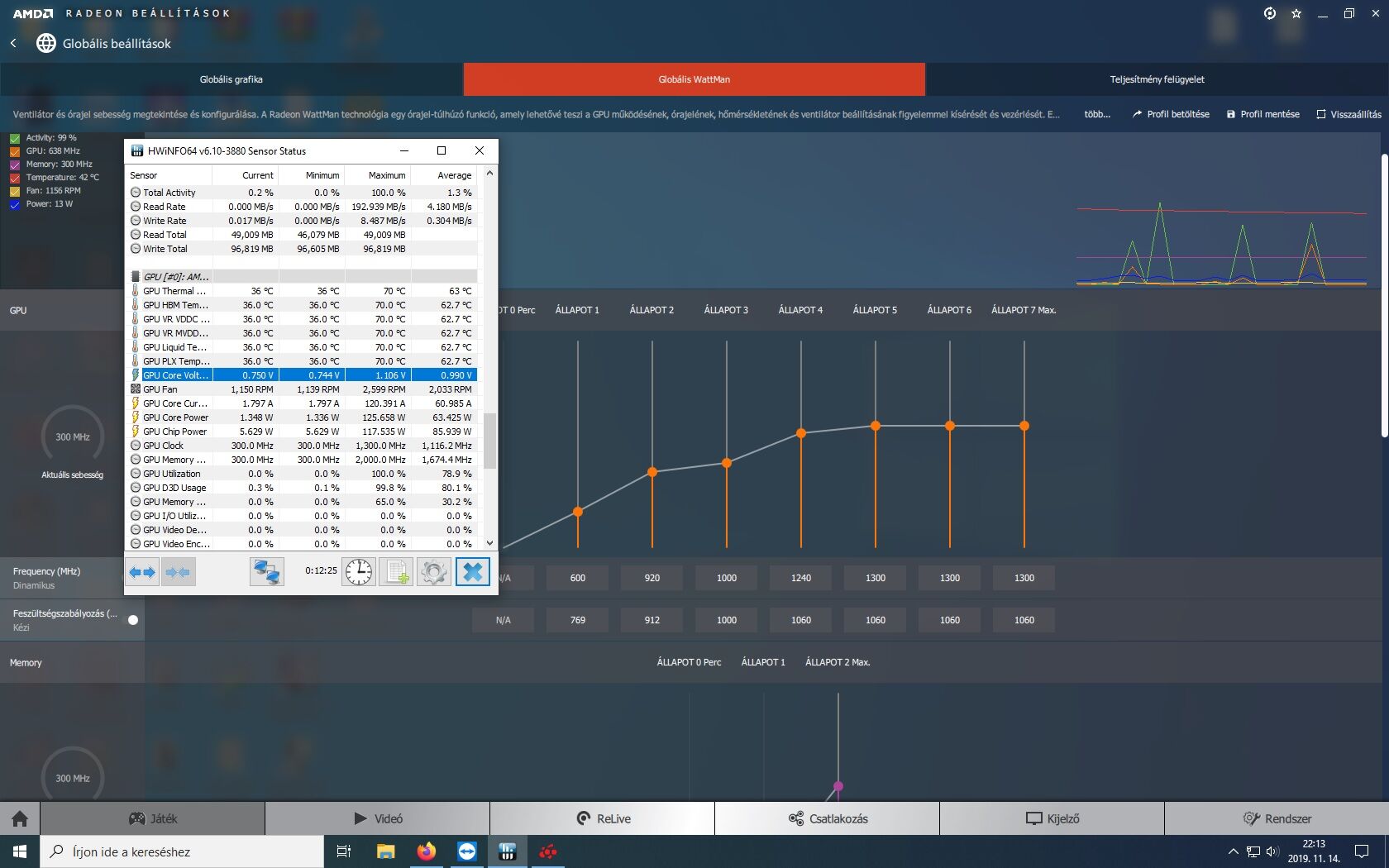Click the Radeon window vertical scrollbar thumb

pyautogui.click(x=1385, y=295)
